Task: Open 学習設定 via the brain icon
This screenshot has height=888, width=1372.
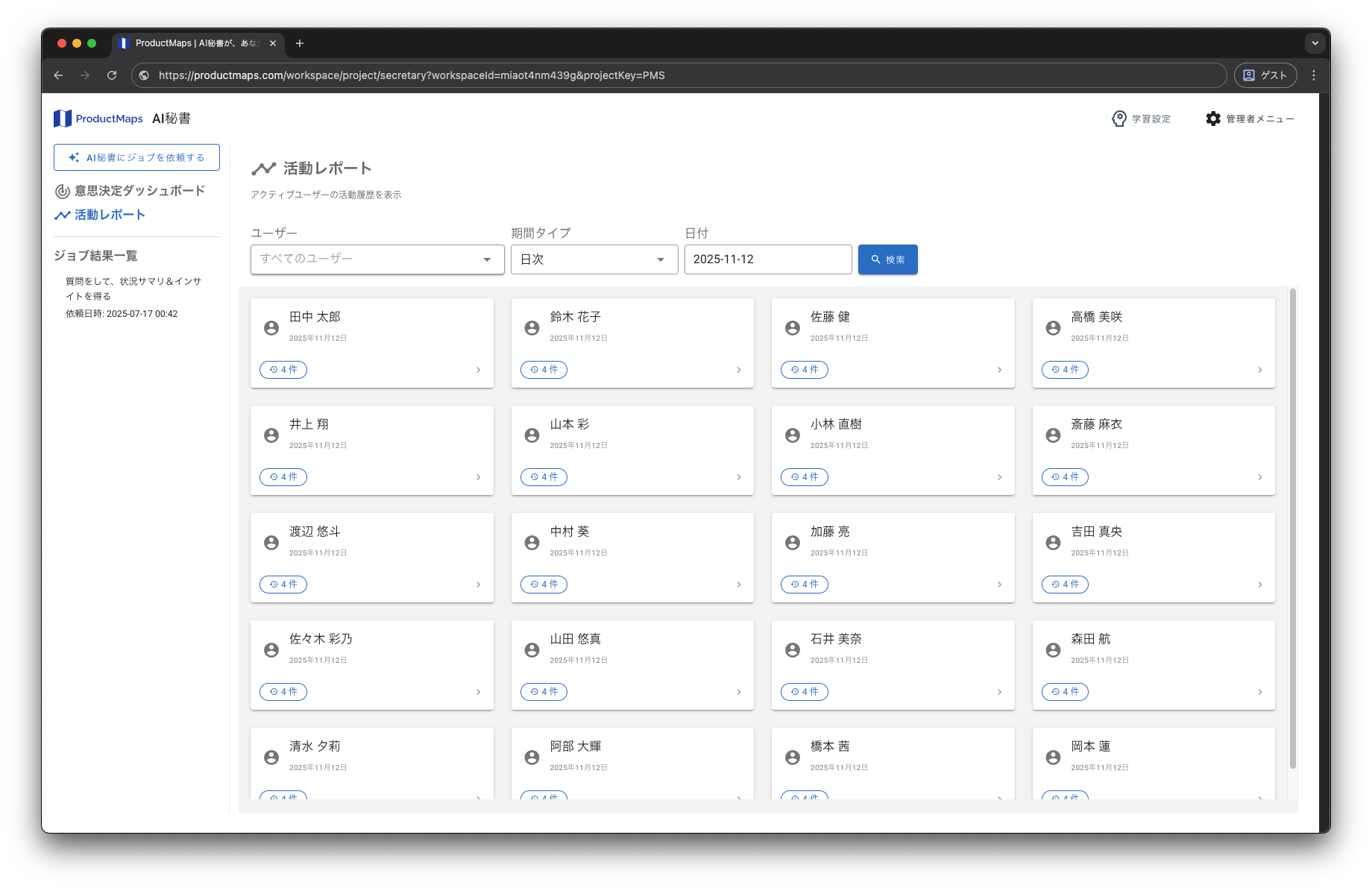Action: 1118,118
